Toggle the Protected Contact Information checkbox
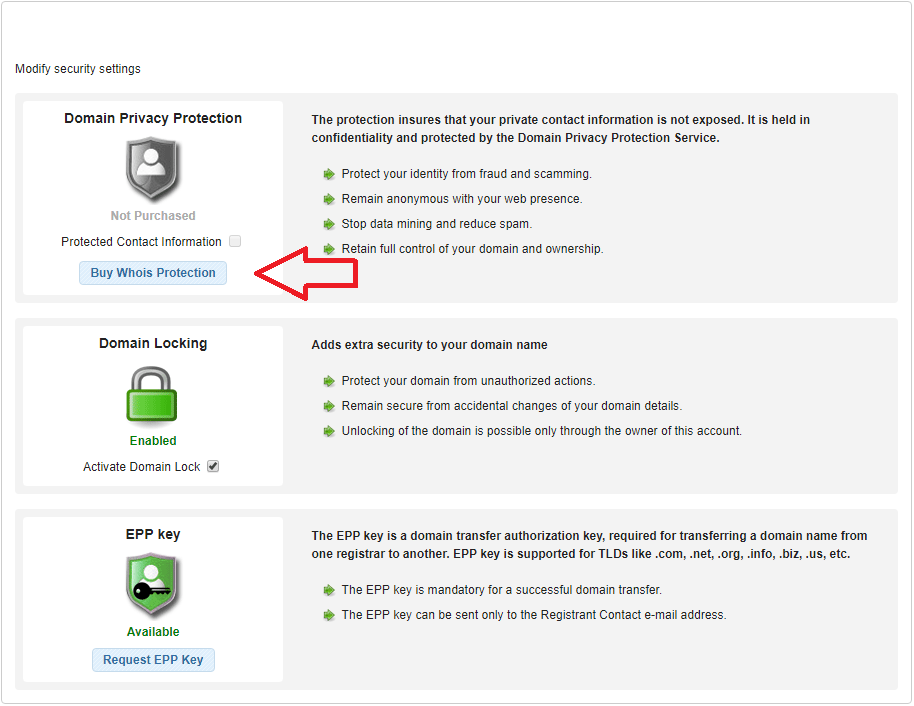The image size is (914, 706). click(235, 241)
